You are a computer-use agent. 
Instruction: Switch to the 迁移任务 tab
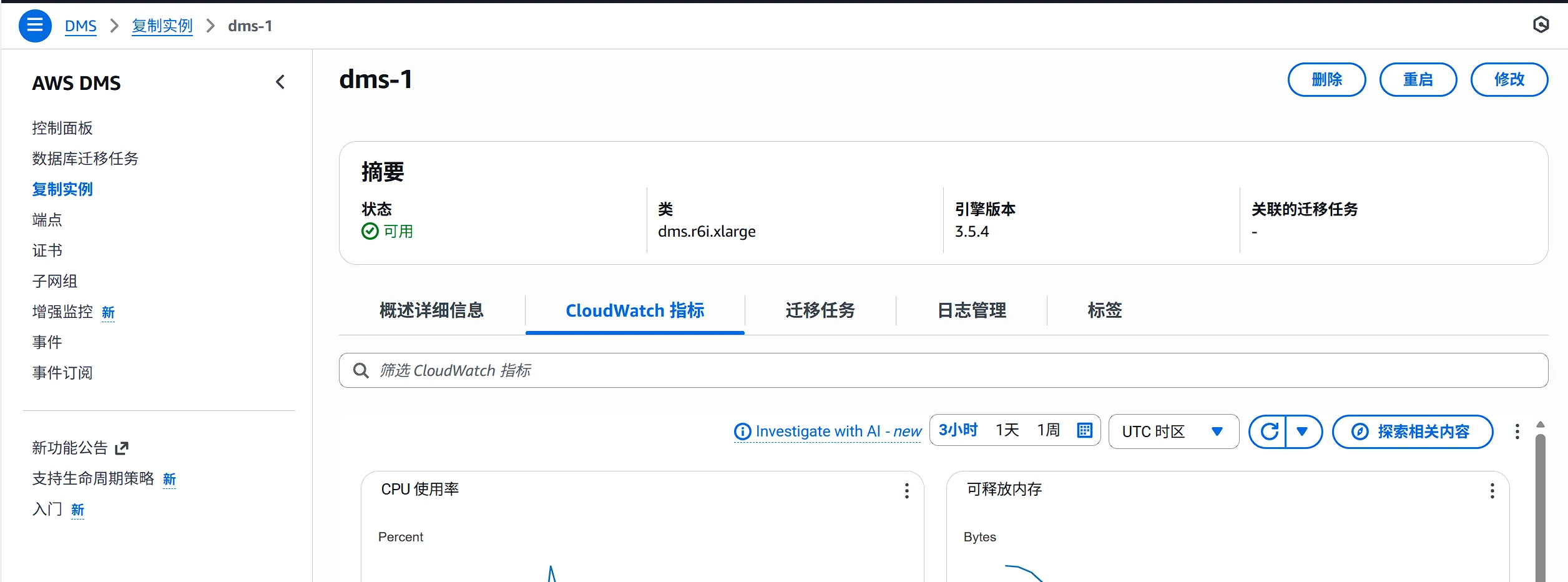click(x=820, y=310)
